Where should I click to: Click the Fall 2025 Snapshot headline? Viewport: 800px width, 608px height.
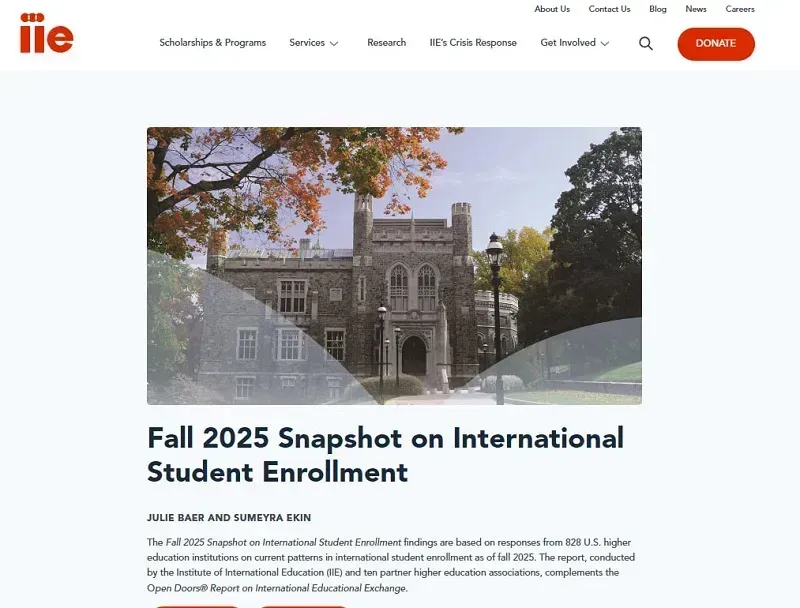pyautogui.click(x=385, y=454)
